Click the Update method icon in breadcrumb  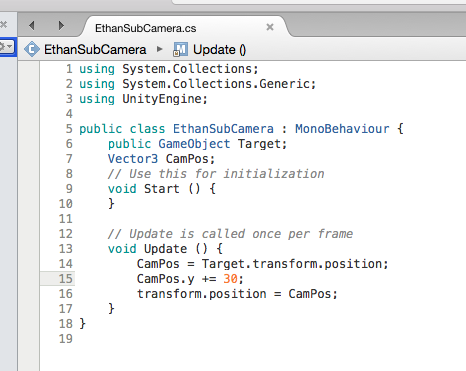(x=180, y=49)
